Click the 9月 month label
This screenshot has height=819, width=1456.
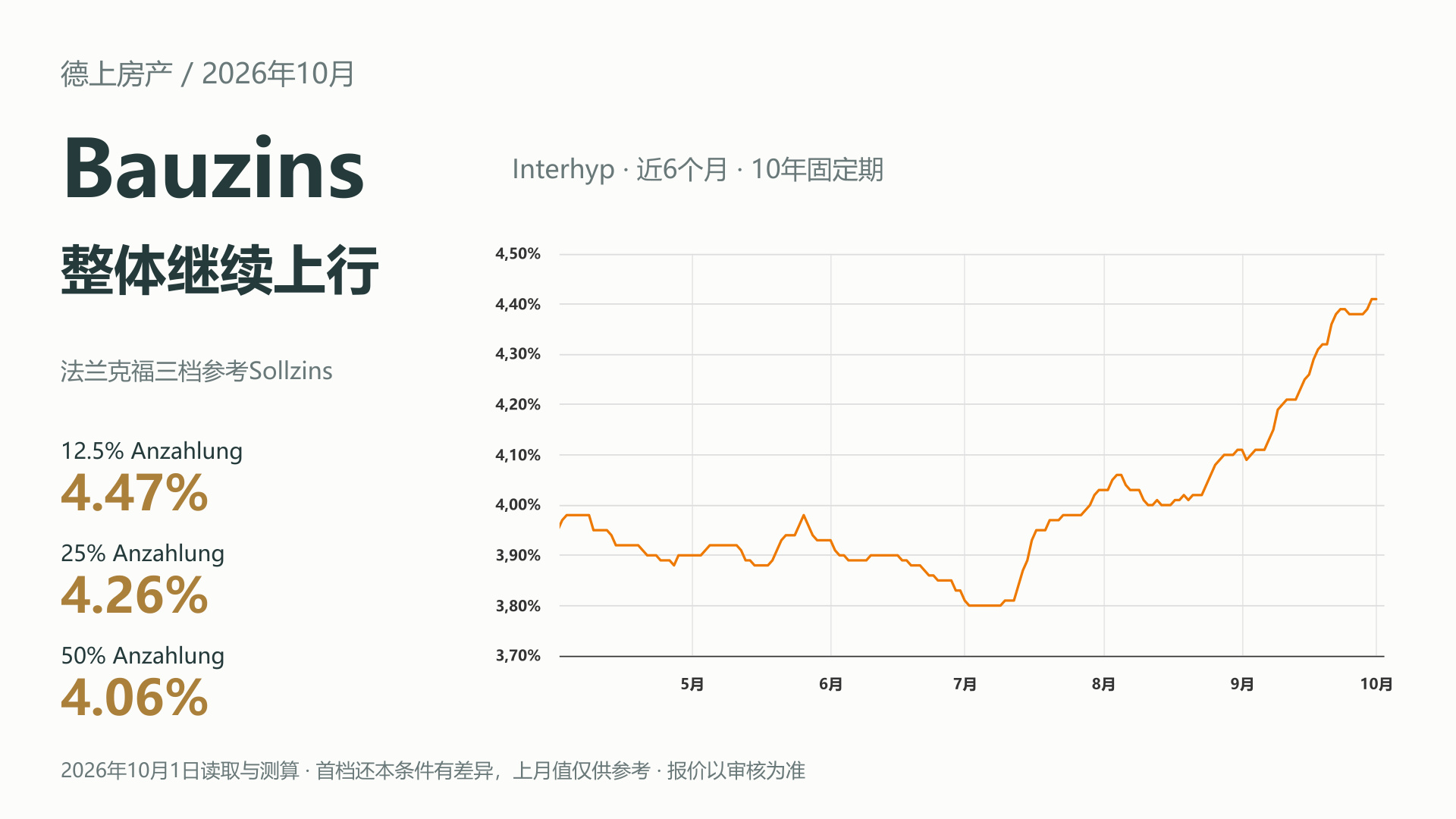pyautogui.click(x=1242, y=684)
